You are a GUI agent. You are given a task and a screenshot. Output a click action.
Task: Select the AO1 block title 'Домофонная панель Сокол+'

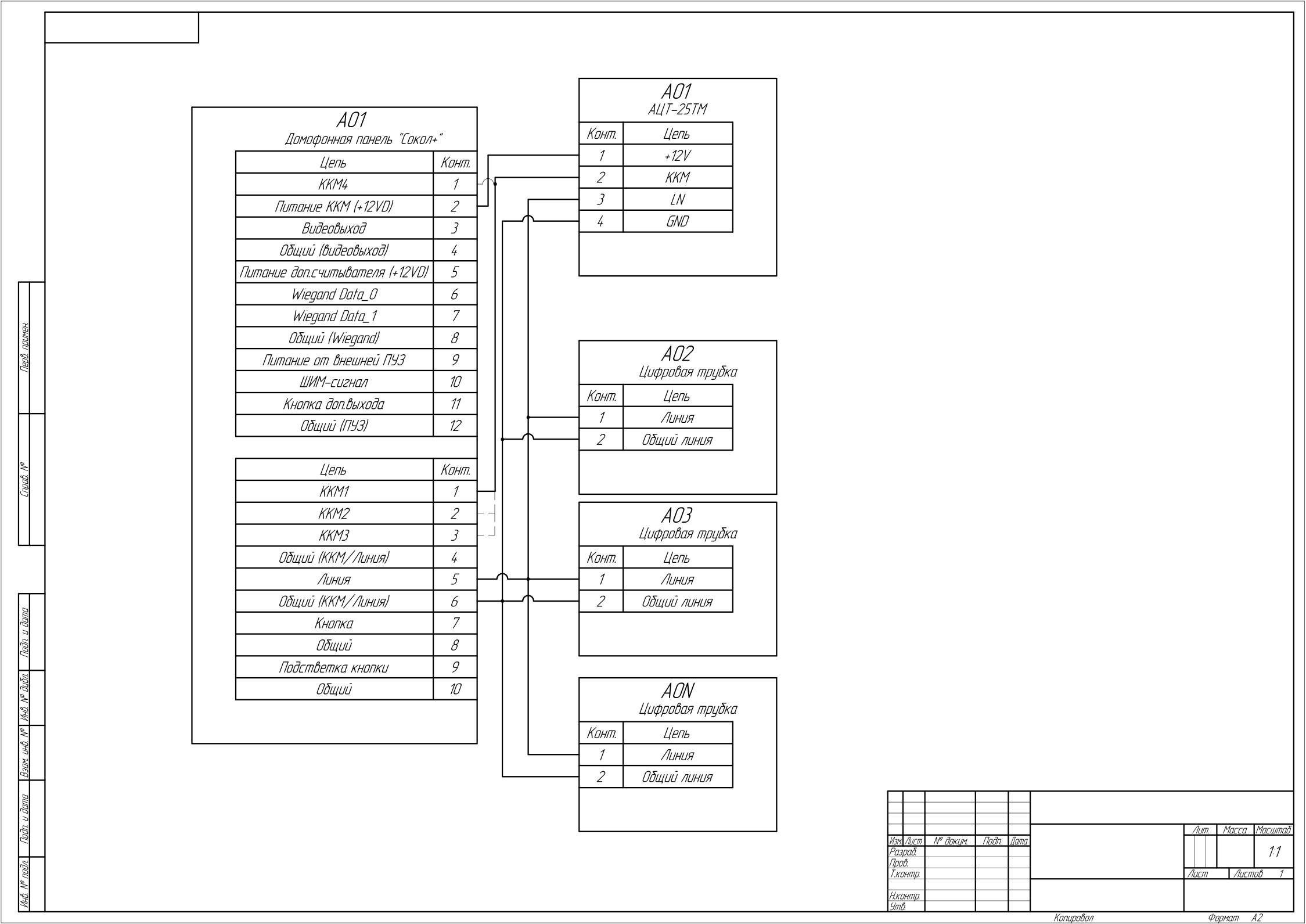pos(363,138)
